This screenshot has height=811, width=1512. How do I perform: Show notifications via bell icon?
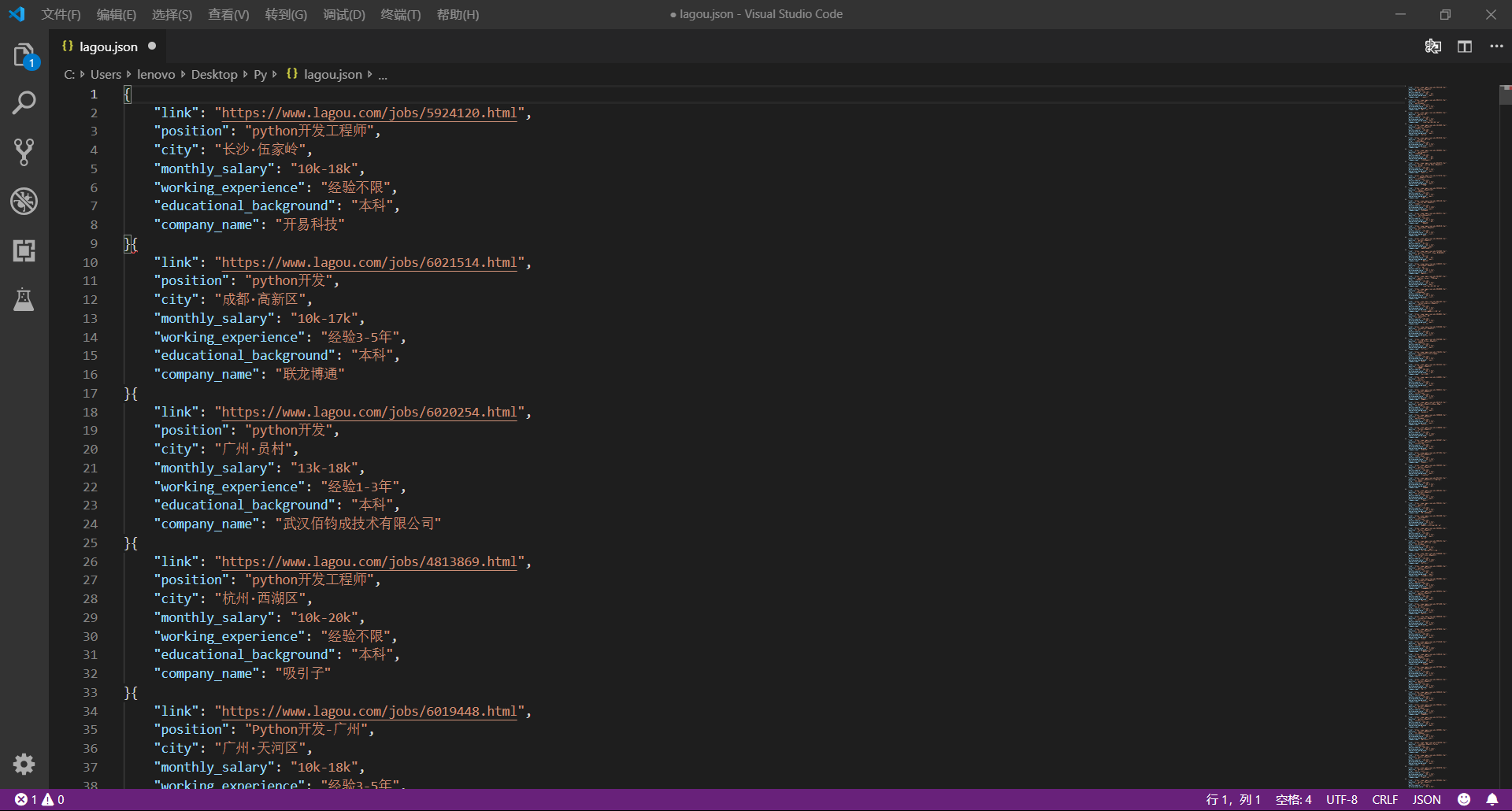pos(1492,799)
